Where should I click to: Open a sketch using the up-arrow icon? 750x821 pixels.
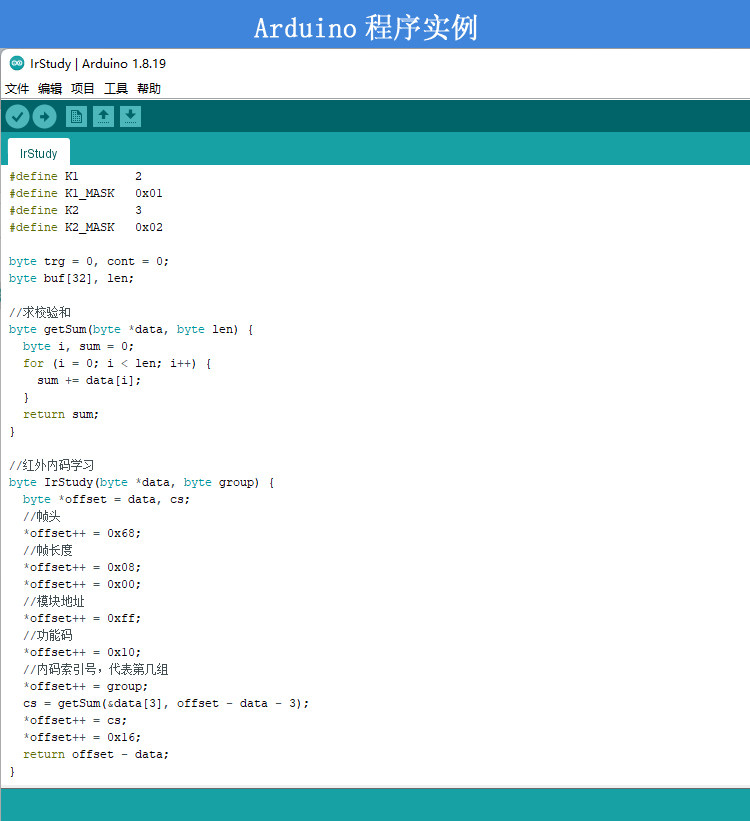click(104, 116)
